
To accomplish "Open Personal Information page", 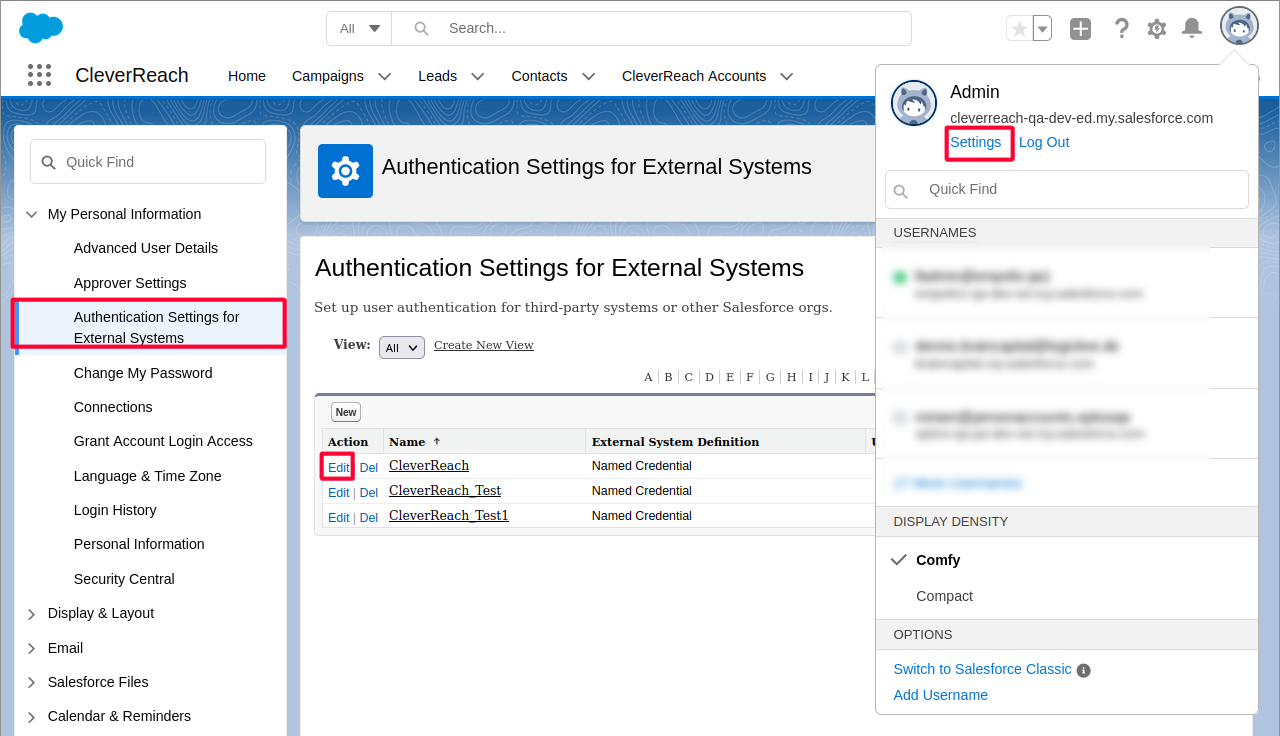I will click(x=139, y=544).
